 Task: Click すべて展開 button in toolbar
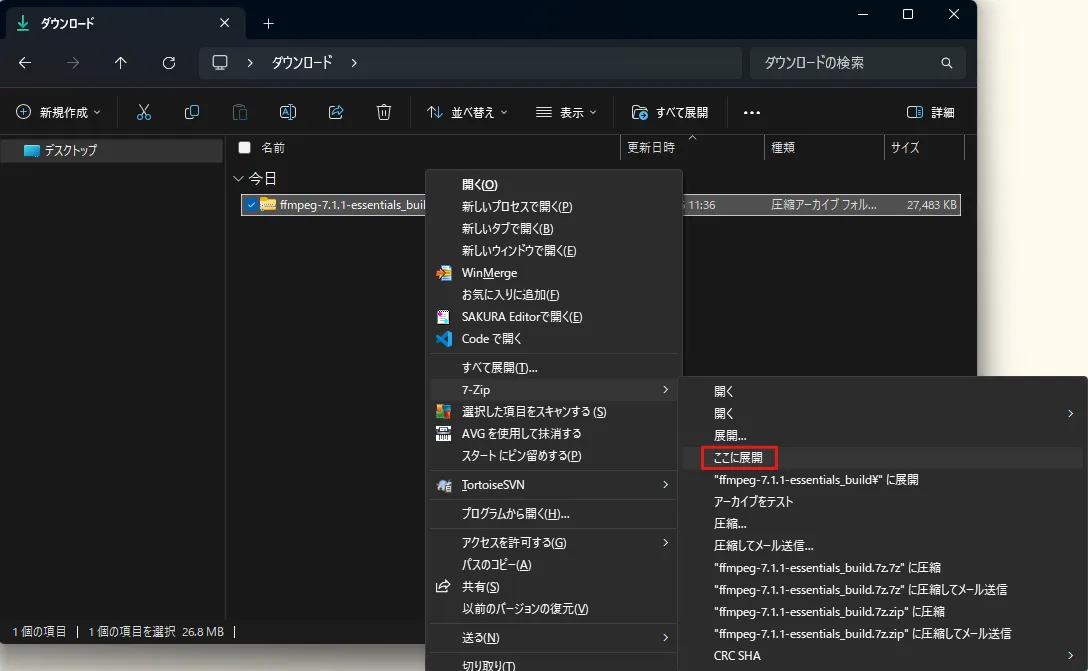[670, 112]
